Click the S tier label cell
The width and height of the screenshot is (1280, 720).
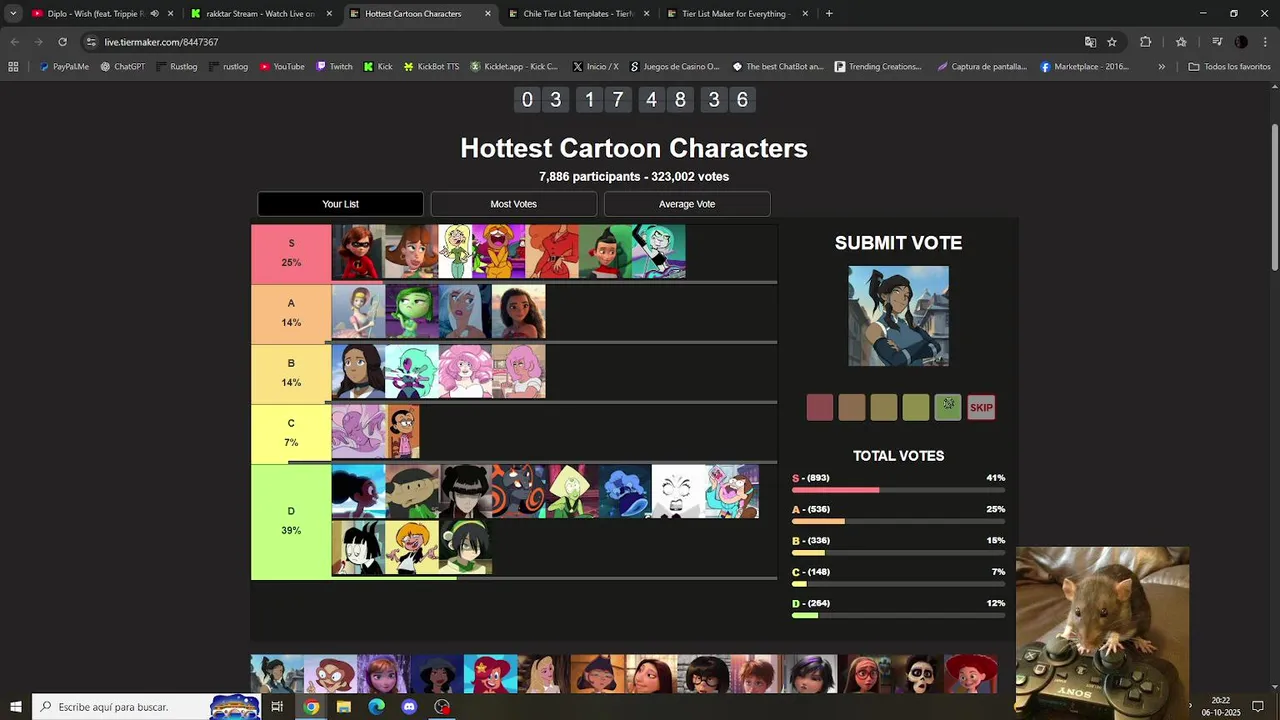tap(291, 254)
